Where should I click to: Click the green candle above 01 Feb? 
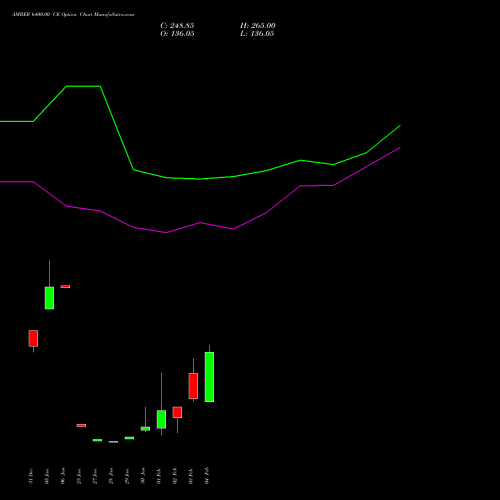tap(161, 419)
